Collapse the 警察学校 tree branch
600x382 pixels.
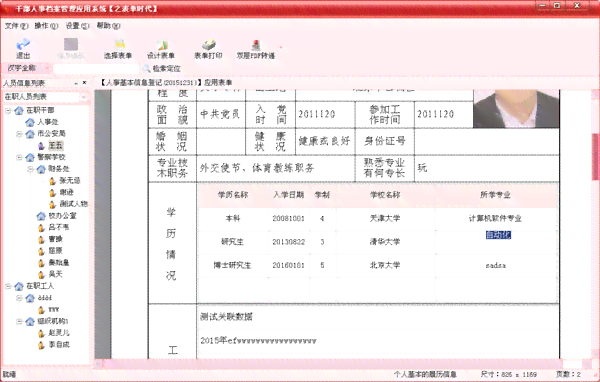(19, 157)
